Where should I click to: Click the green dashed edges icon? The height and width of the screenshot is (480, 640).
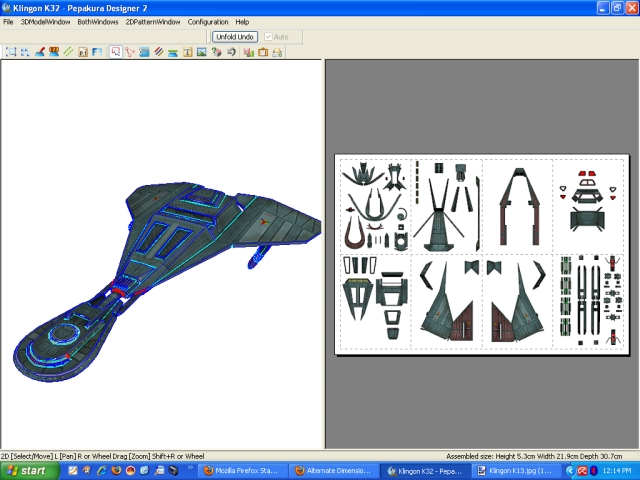point(68,52)
